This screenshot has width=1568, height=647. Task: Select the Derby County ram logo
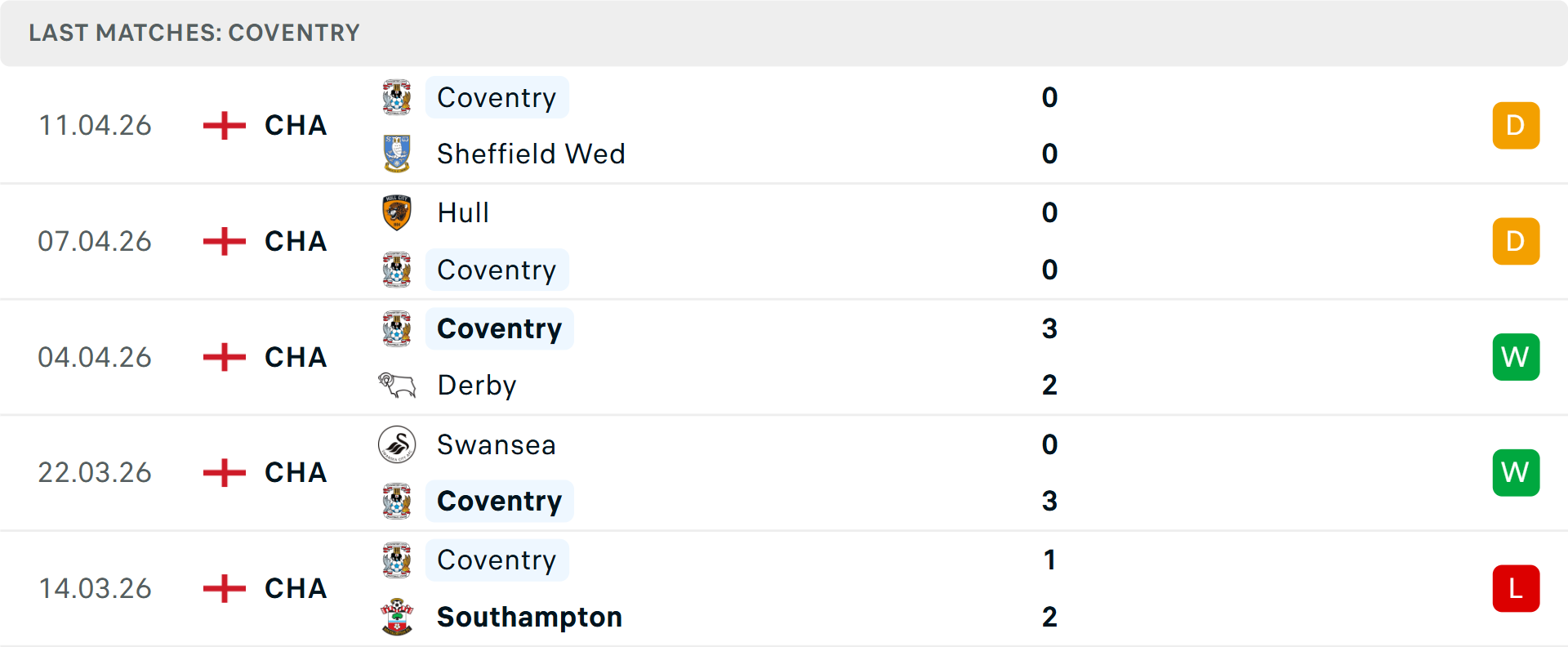tap(397, 384)
